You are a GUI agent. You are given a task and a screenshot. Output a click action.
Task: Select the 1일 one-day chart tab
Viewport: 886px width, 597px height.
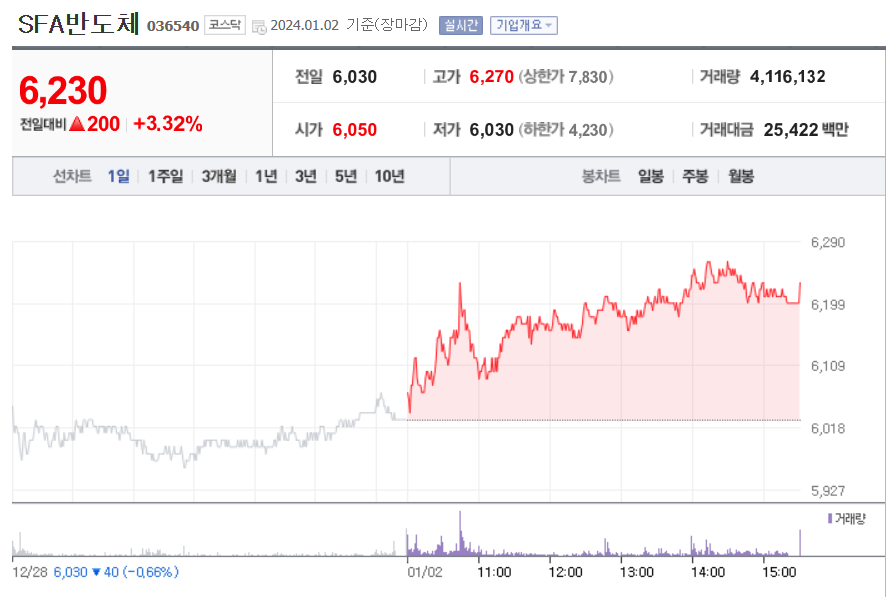117,176
